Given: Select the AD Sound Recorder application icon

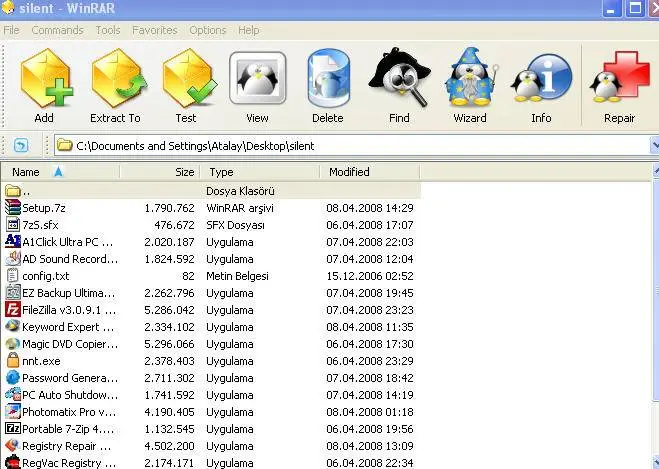Looking at the screenshot, I should pos(13,259).
